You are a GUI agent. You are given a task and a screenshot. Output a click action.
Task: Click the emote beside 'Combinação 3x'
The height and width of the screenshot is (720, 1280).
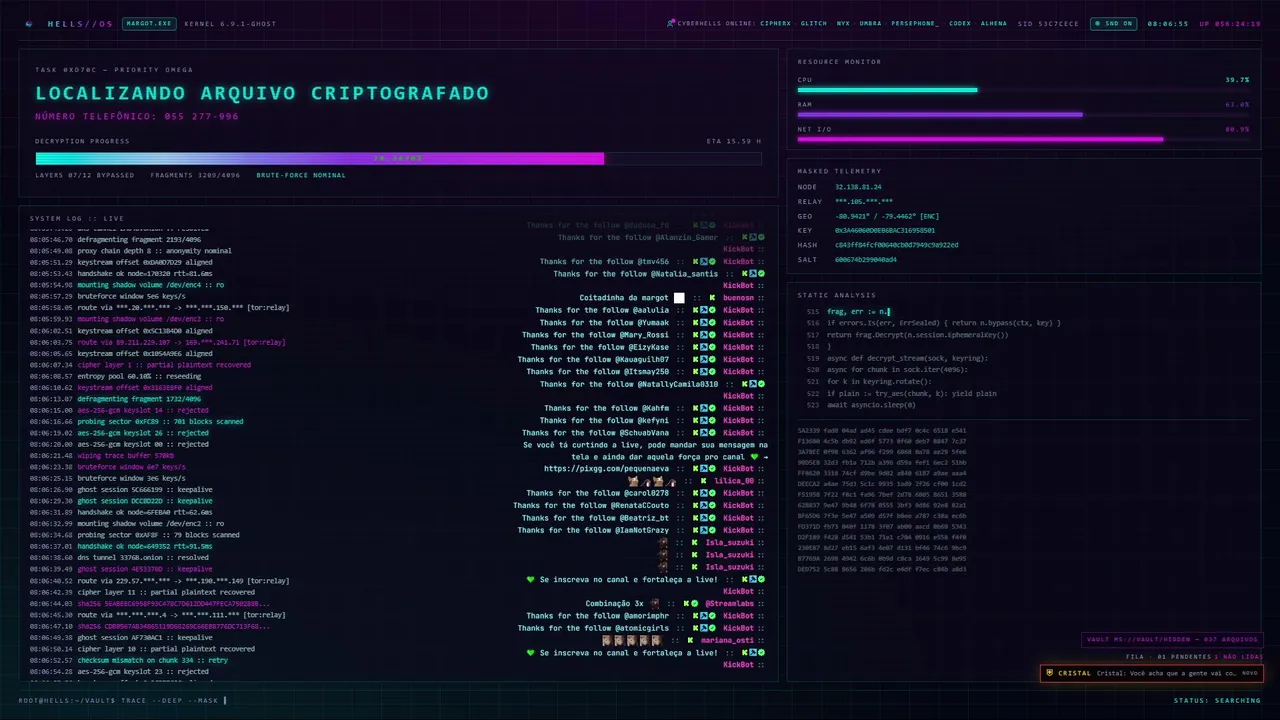pos(655,604)
